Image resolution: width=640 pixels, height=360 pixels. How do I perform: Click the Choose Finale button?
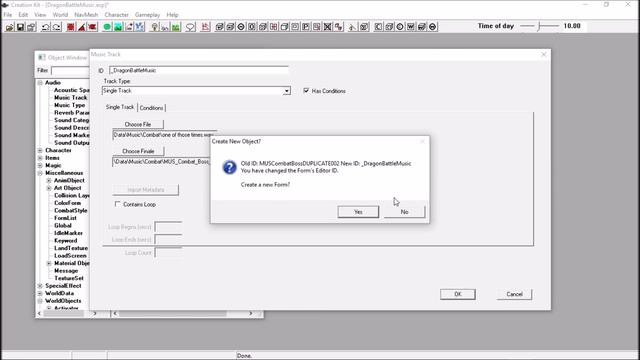(138, 151)
